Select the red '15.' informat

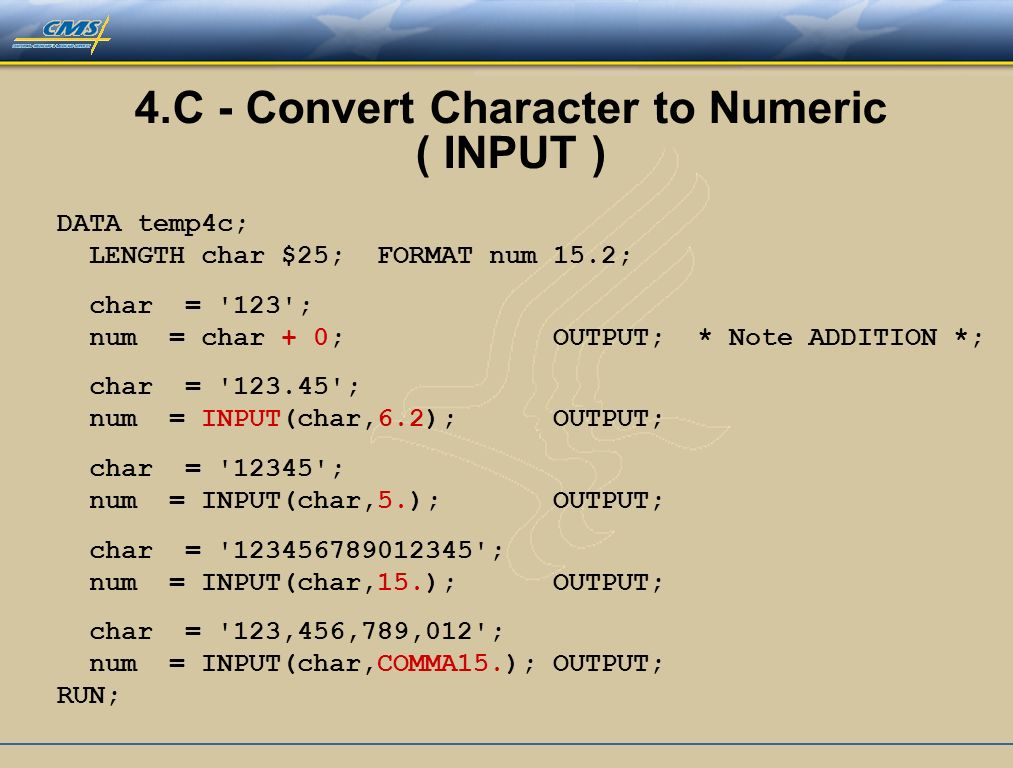(x=401, y=582)
